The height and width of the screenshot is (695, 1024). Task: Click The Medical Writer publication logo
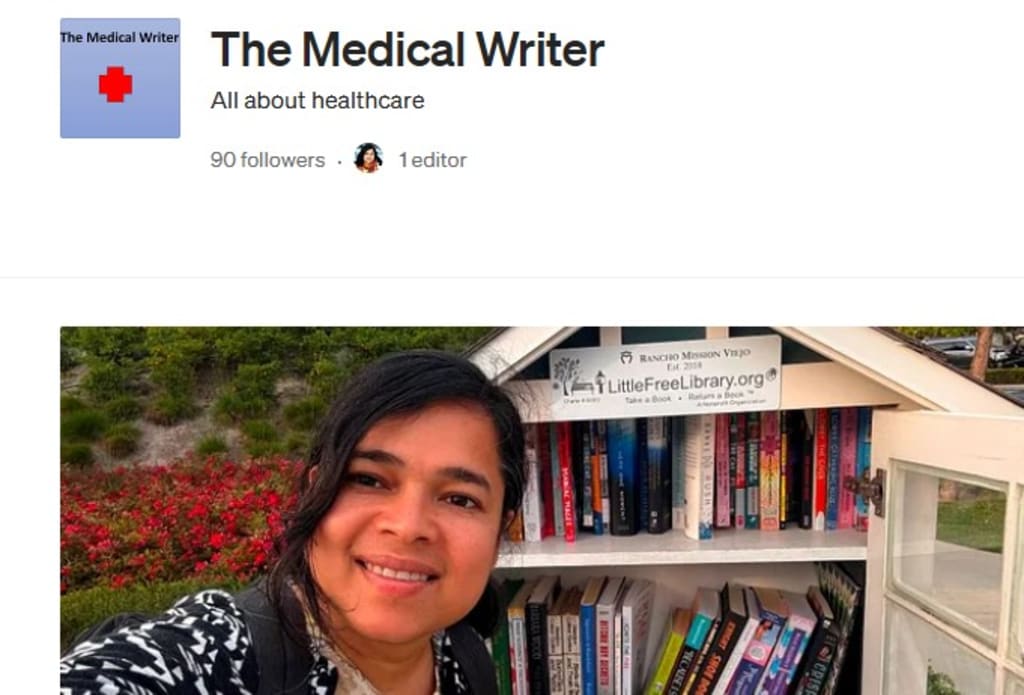tap(120, 78)
